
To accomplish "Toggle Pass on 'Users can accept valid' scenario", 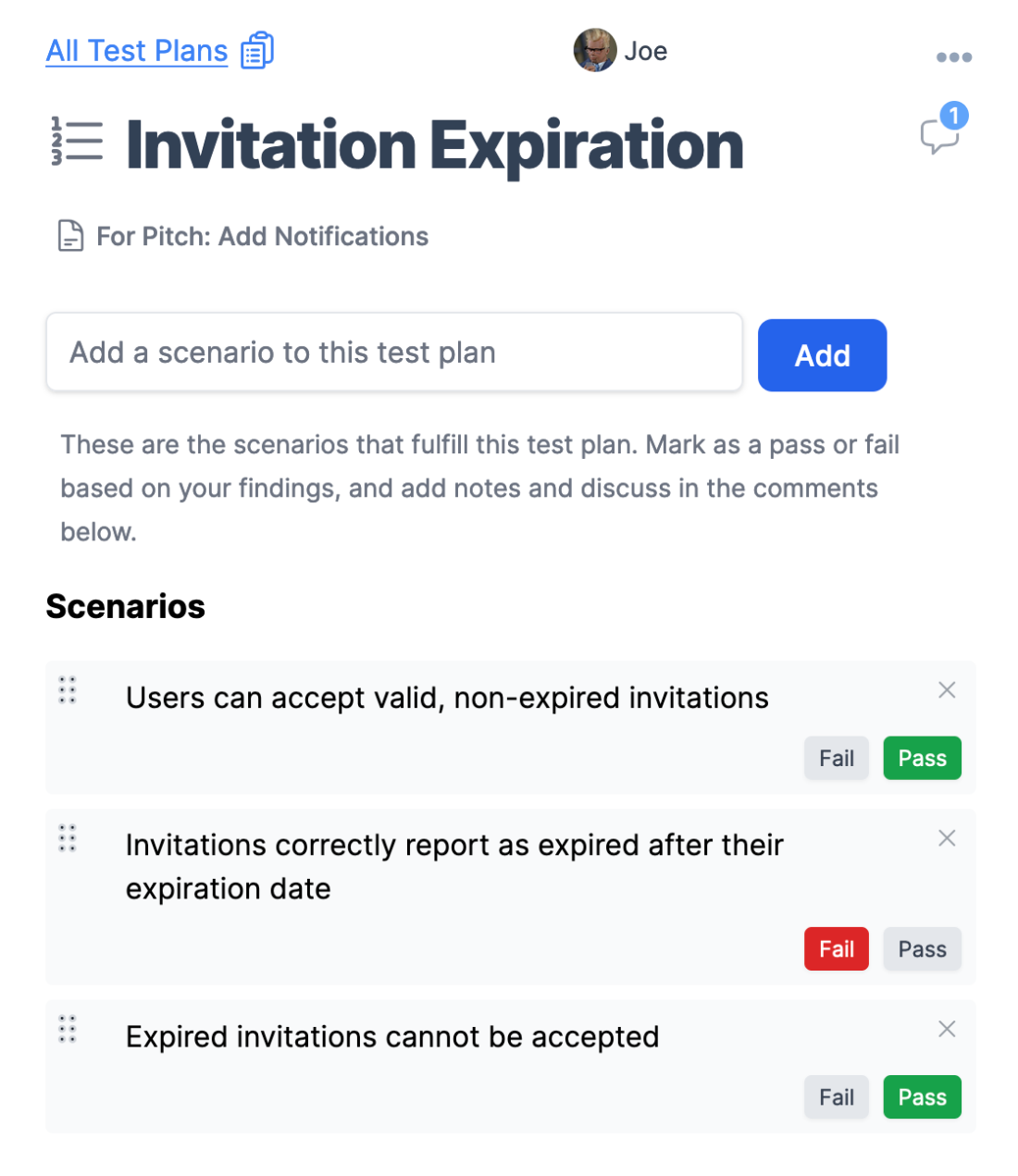I will 923,758.
